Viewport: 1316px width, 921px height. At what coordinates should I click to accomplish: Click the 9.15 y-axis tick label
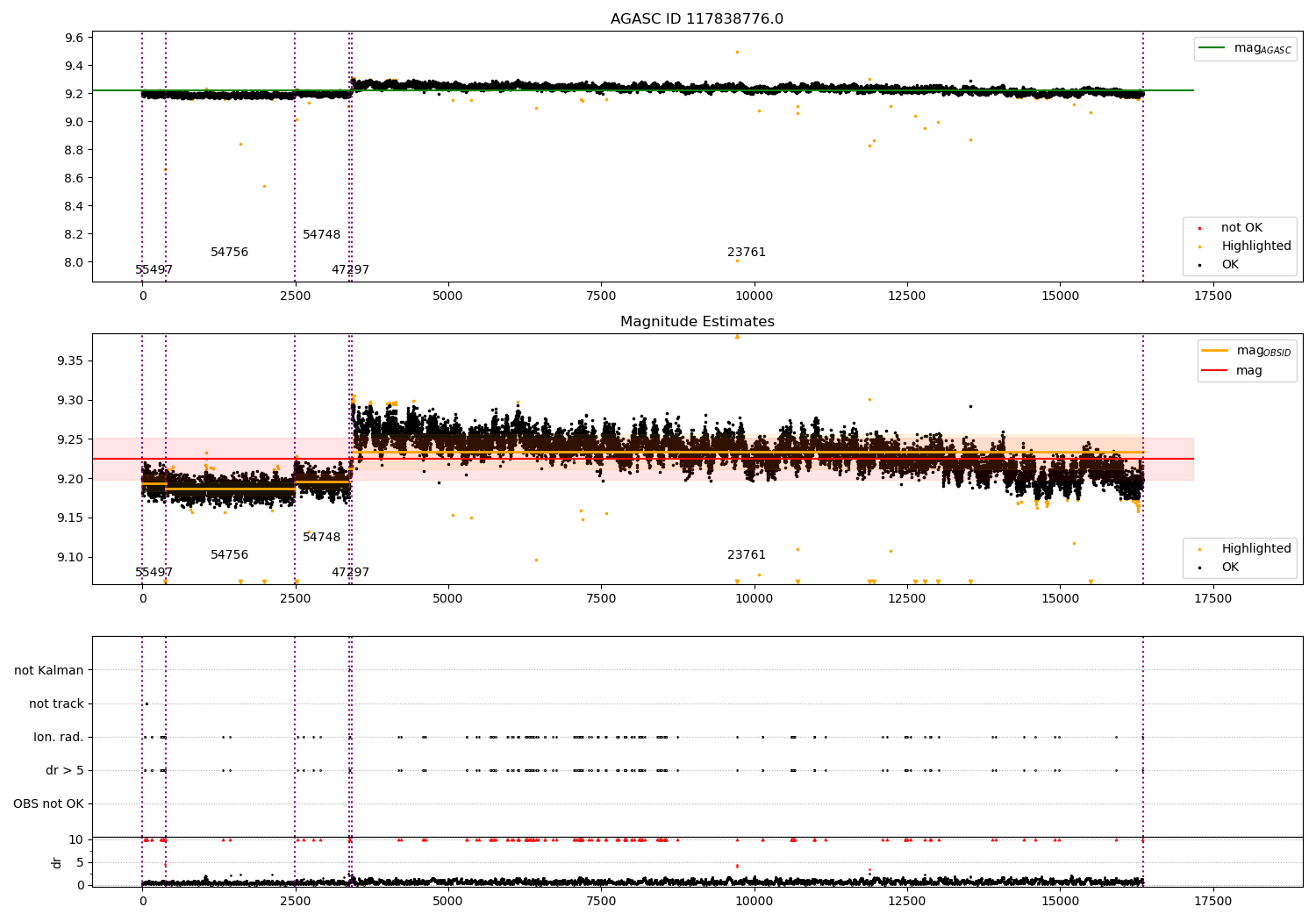pyautogui.click(x=70, y=518)
